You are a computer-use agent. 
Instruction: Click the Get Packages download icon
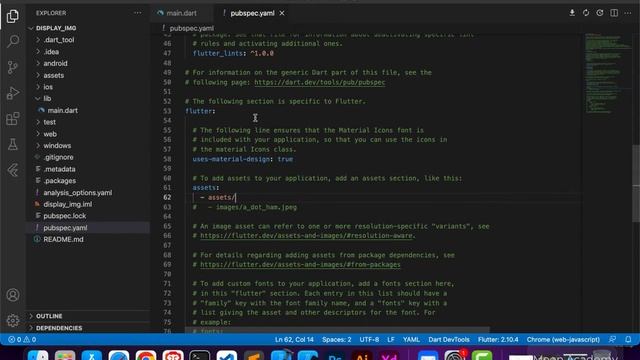[572, 13]
